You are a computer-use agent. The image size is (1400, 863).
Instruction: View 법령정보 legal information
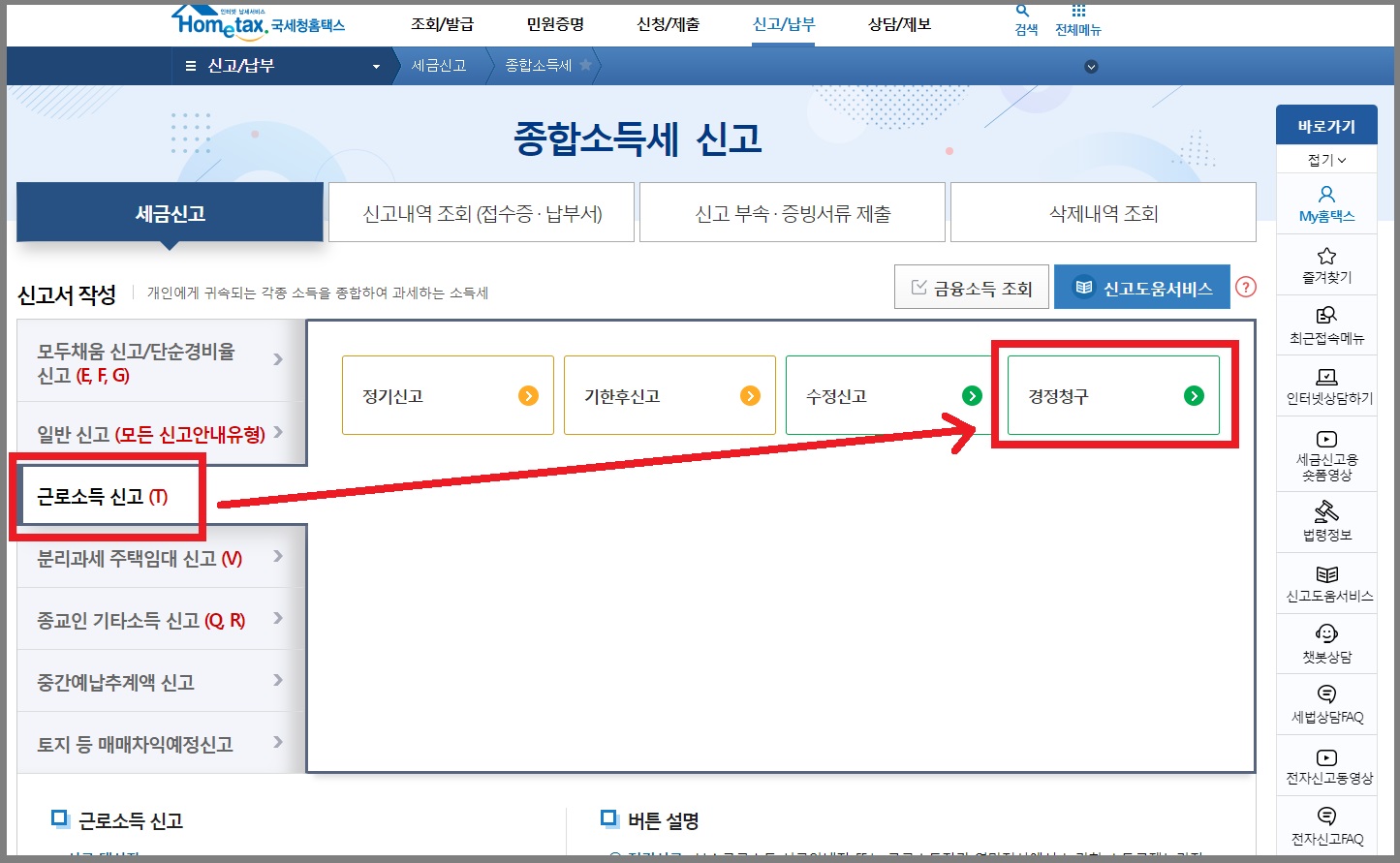pos(1326,522)
